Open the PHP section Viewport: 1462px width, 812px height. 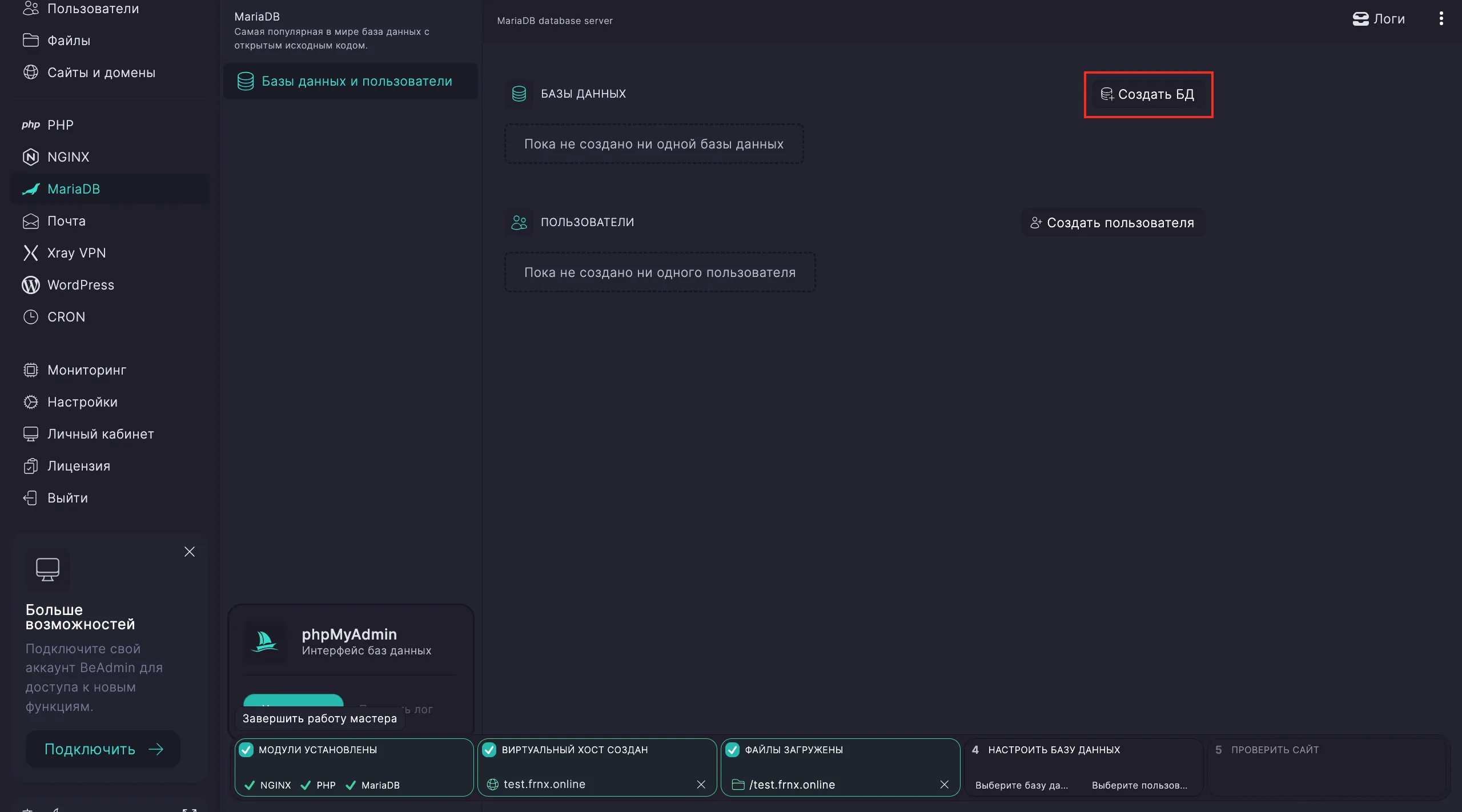coord(59,124)
